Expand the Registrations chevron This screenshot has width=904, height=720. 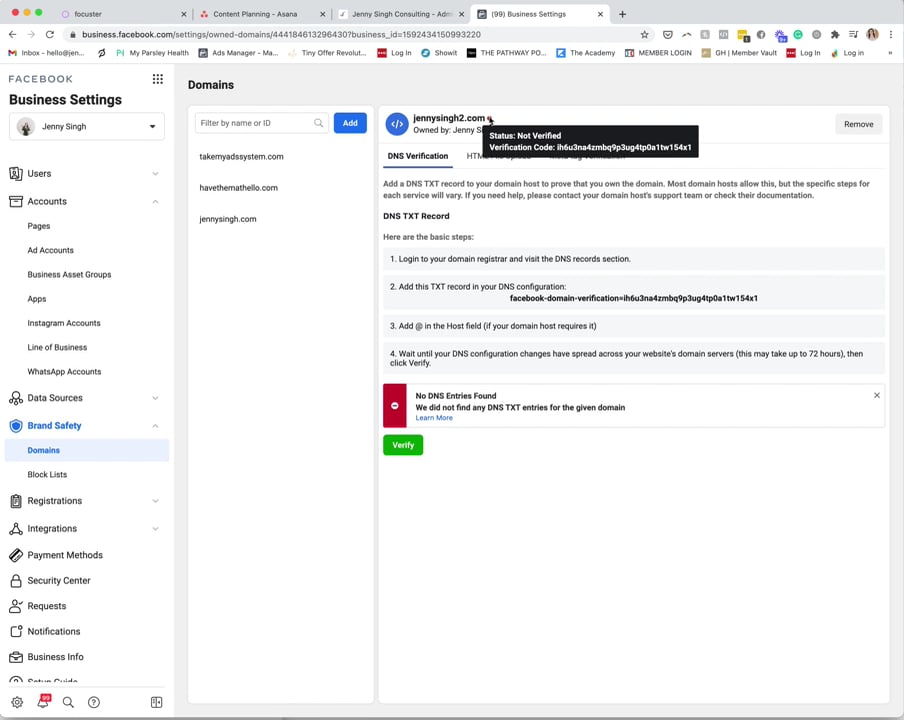[x=155, y=501]
